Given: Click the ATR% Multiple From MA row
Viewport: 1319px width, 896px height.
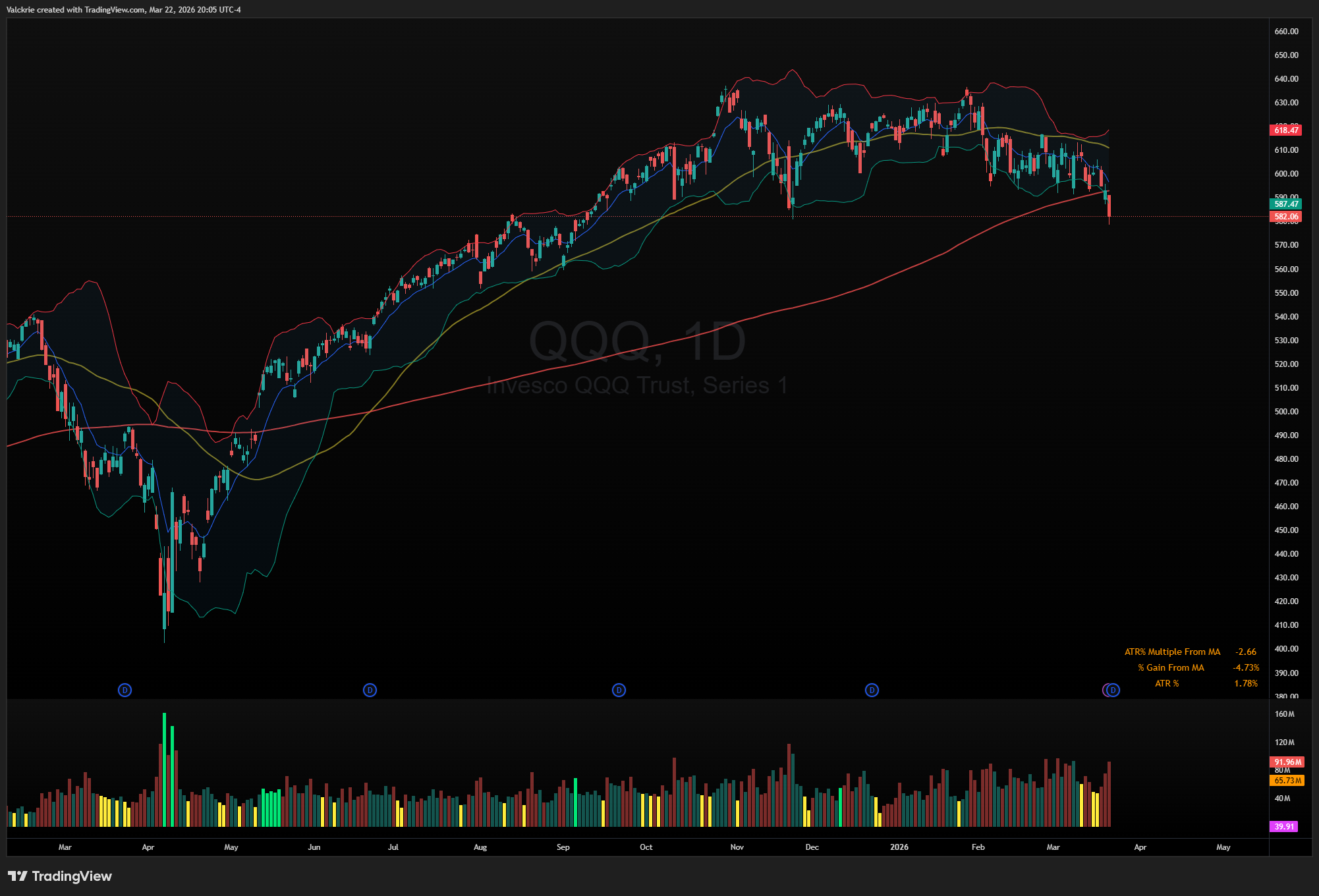Looking at the screenshot, I should tap(1172, 652).
